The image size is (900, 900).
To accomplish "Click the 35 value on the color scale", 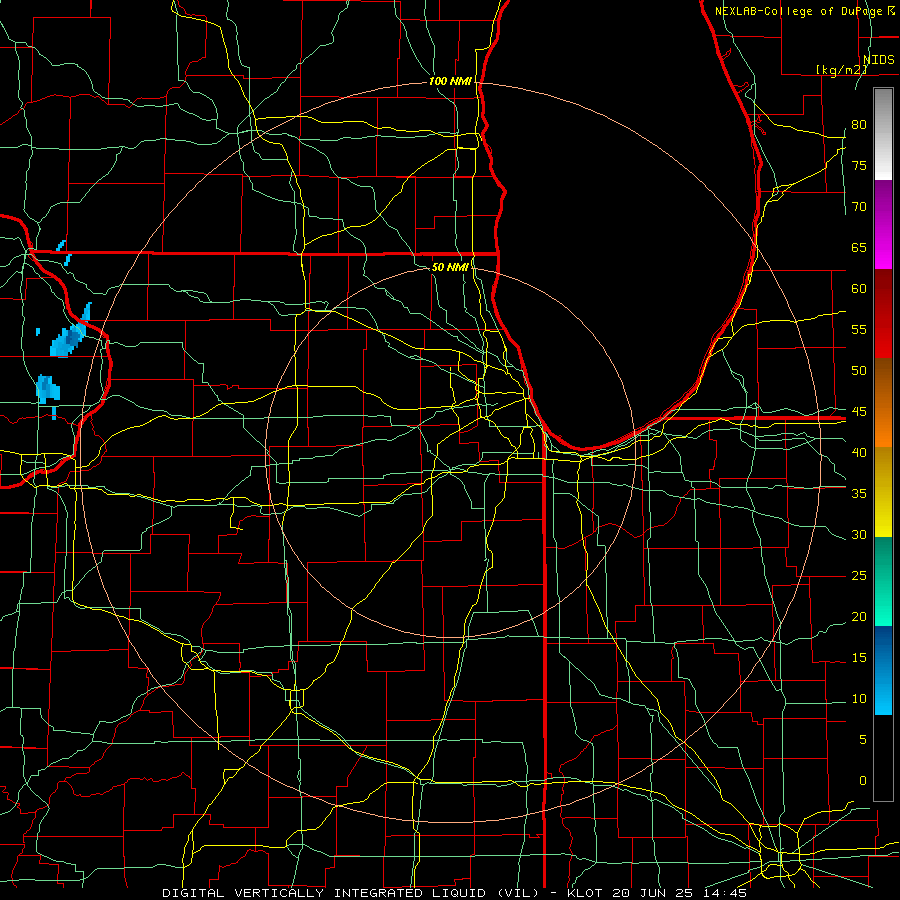I will click(859, 494).
